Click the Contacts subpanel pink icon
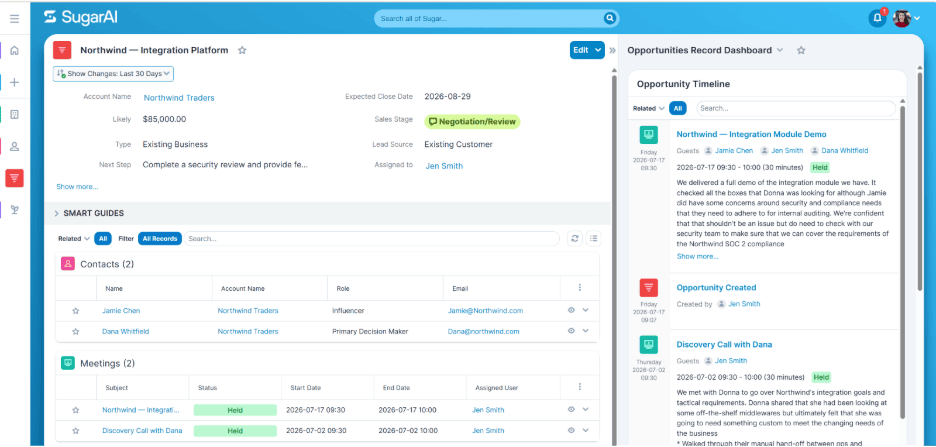 [68, 264]
